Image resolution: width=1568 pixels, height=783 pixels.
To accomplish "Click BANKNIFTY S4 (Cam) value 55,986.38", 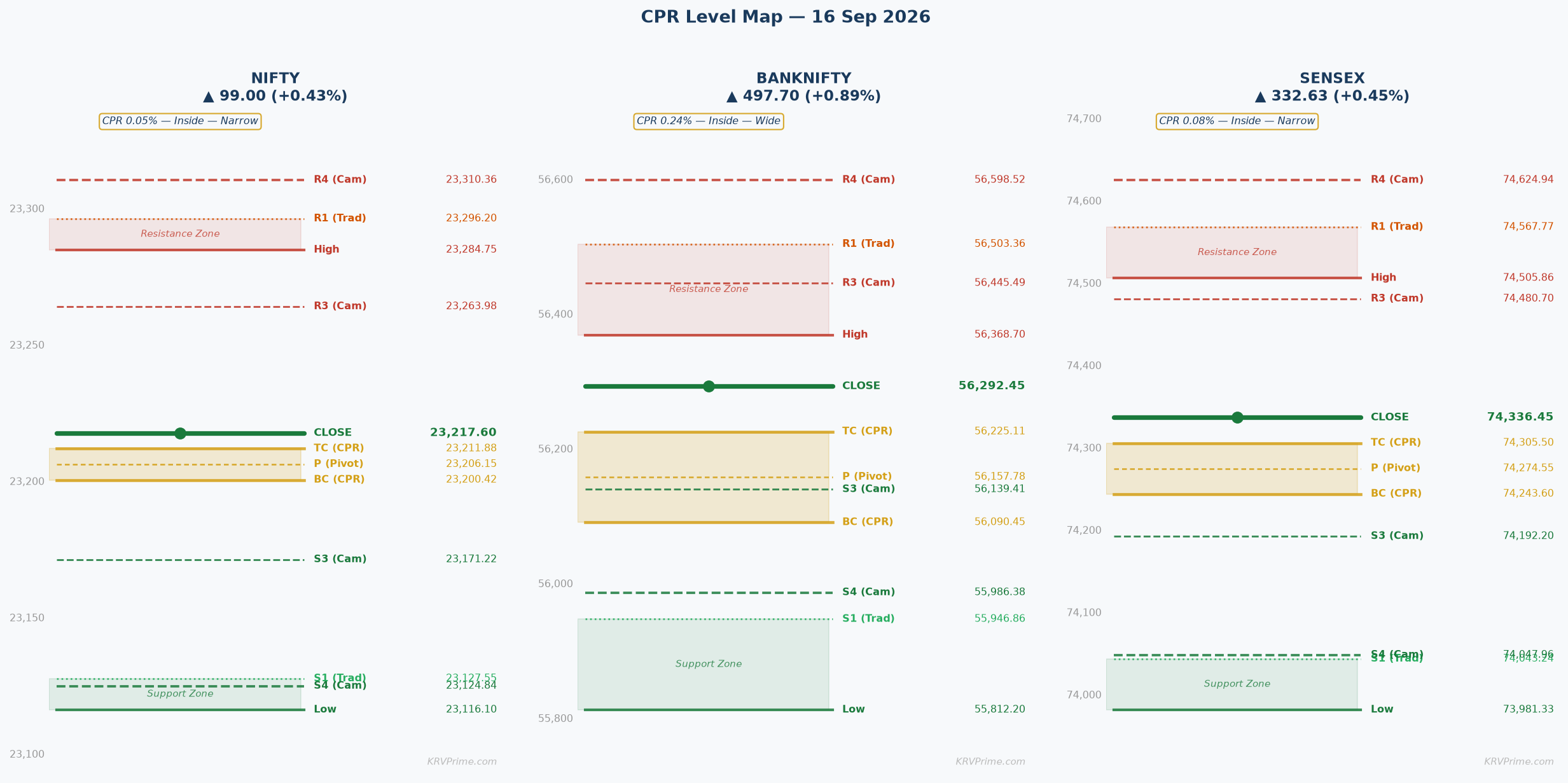I will (1000, 592).
